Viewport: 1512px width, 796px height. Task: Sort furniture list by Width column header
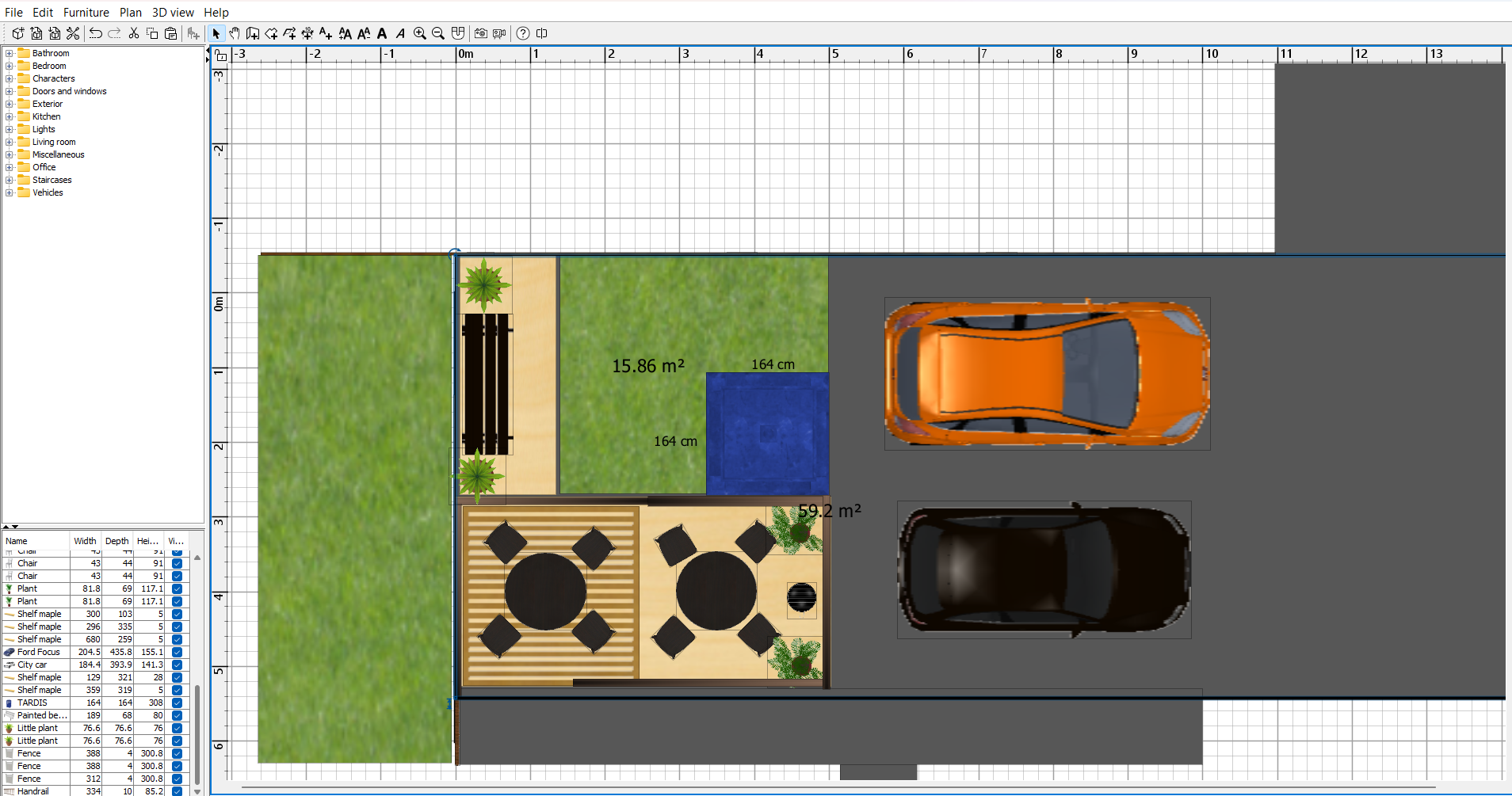[x=86, y=541]
